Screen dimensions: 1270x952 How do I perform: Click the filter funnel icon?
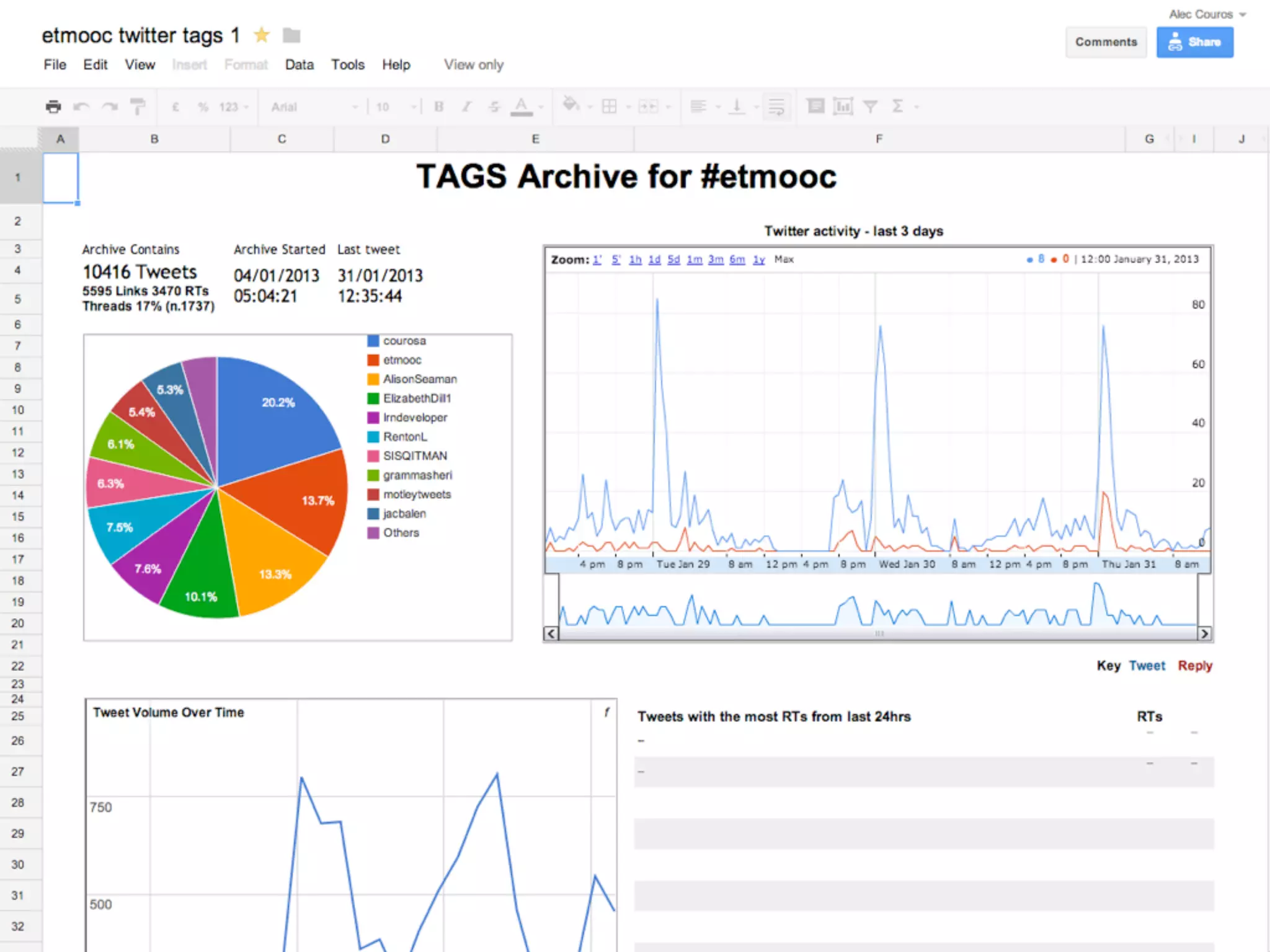point(870,107)
